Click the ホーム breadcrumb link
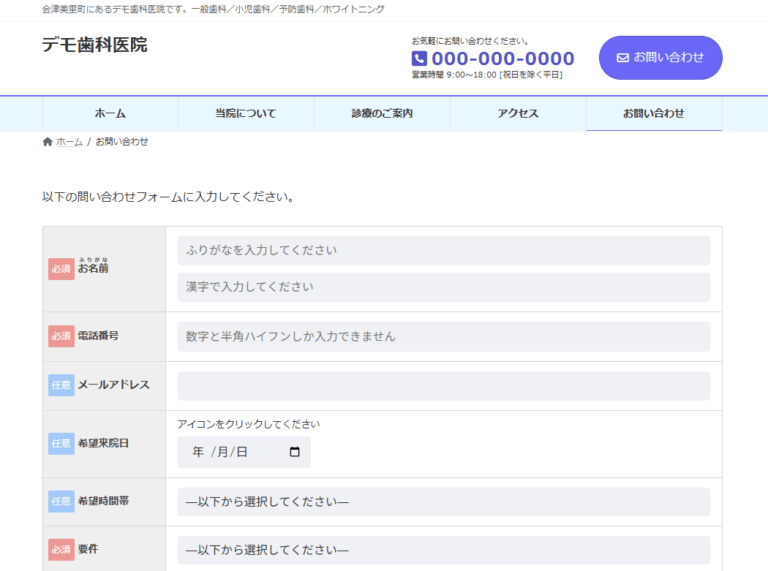The image size is (768, 571). point(69,142)
